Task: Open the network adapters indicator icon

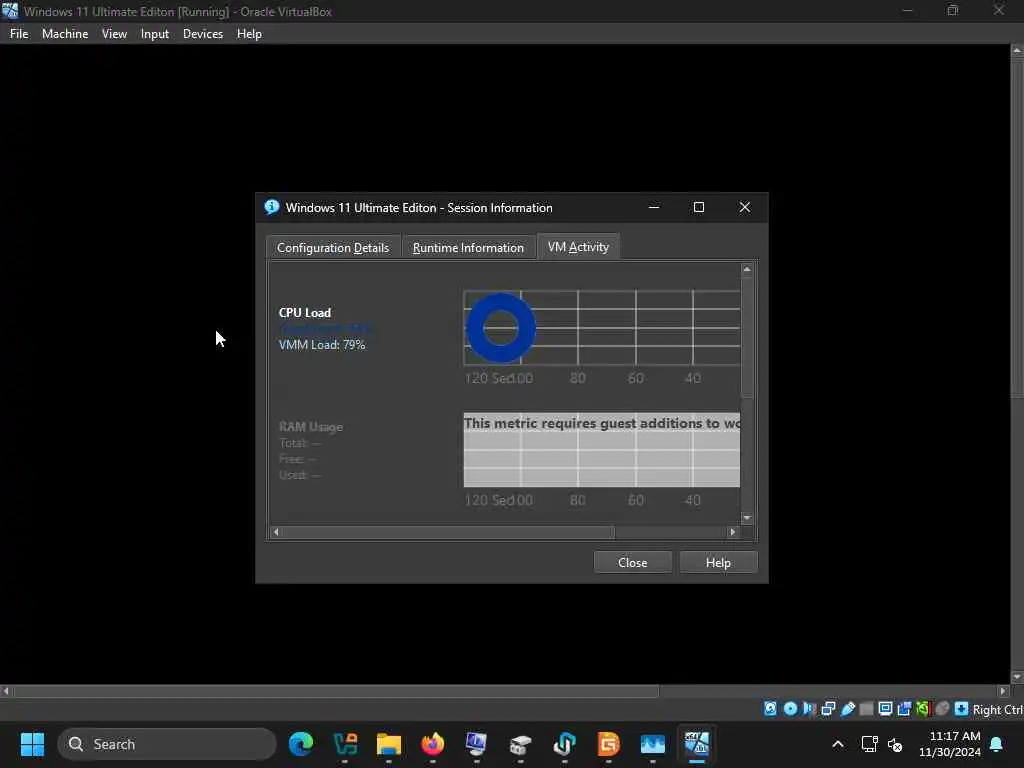Action: [x=828, y=709]
